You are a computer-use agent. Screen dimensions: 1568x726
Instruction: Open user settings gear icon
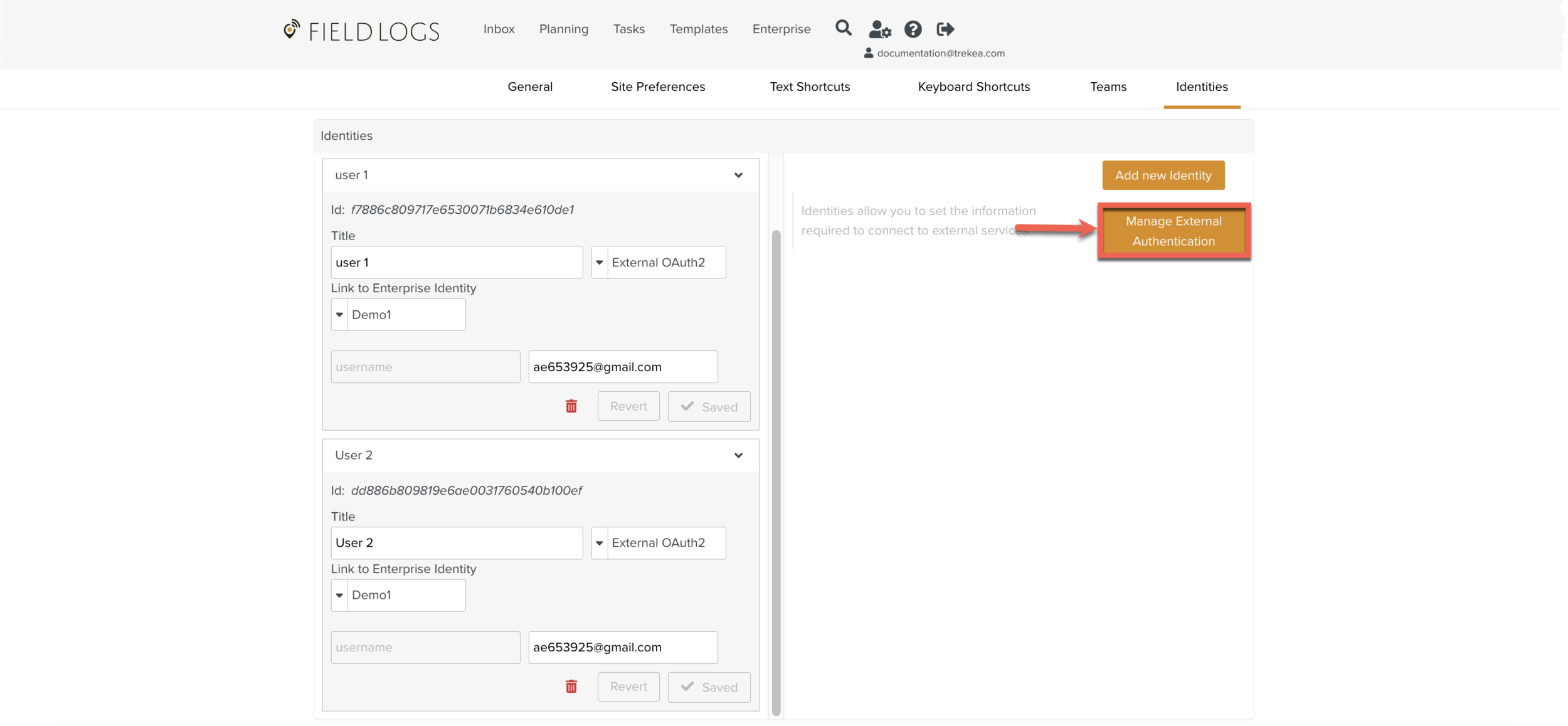[879, 29]
